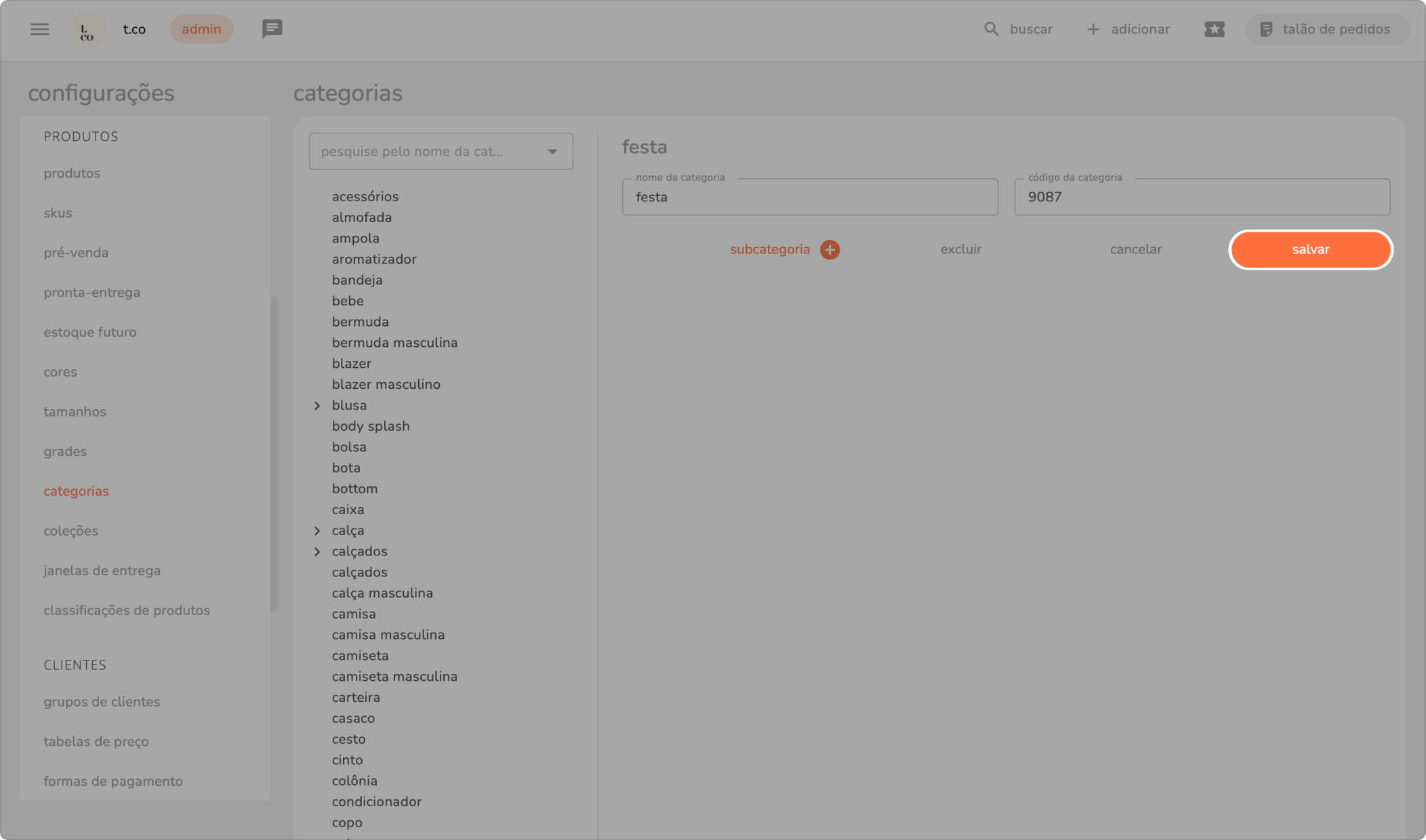Screen dimensions: 1426x840
Task: Expand the calça category
Action: click(x=317, y=530)
